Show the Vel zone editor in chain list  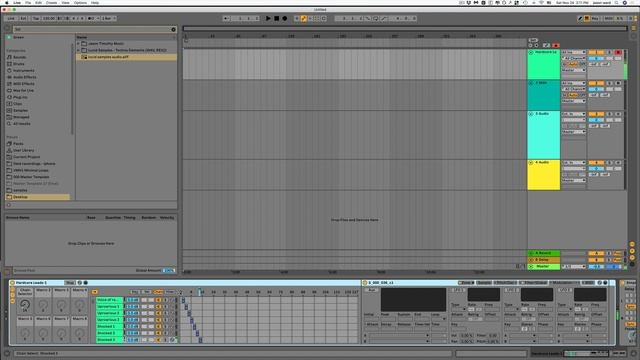[x=147, y=292]
